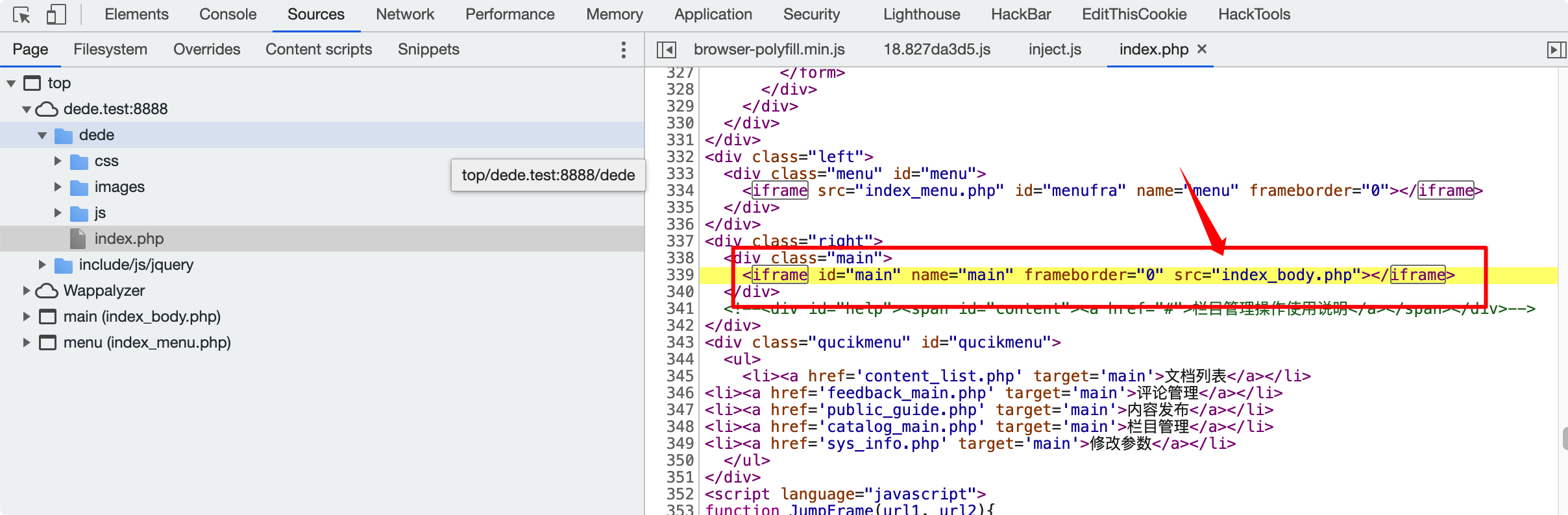The image size is (1568, 515).
Task: Open the 18.827da3d5.js file tab
Action: pos(937,49)
